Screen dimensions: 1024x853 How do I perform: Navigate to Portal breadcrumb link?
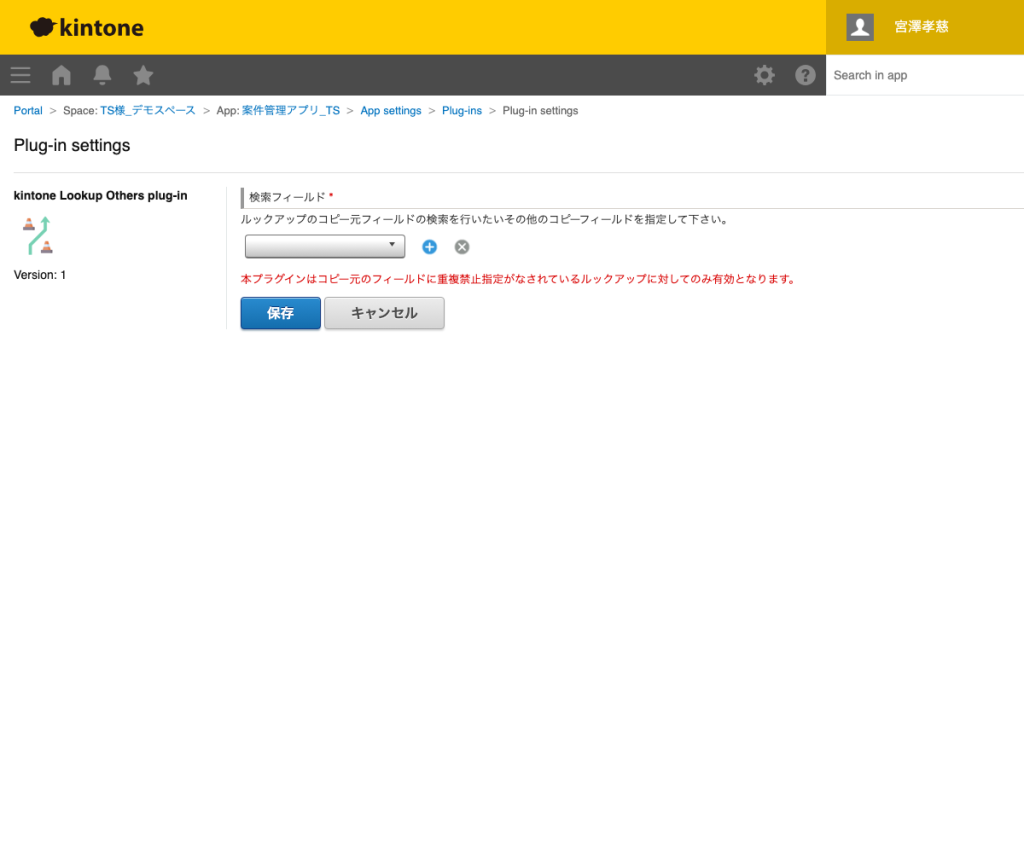[x=28, y=111]
